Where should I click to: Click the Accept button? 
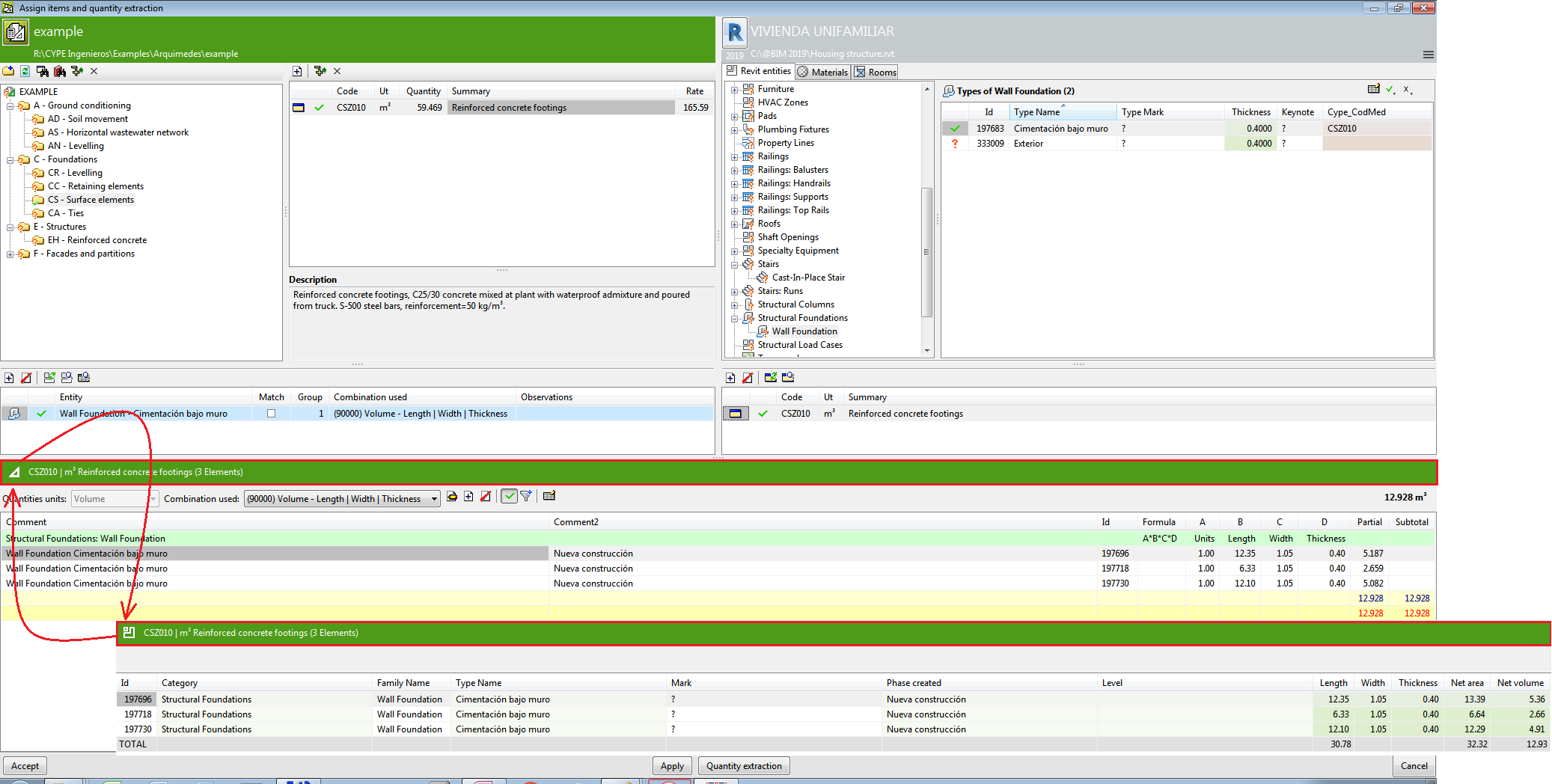(25, 766)
